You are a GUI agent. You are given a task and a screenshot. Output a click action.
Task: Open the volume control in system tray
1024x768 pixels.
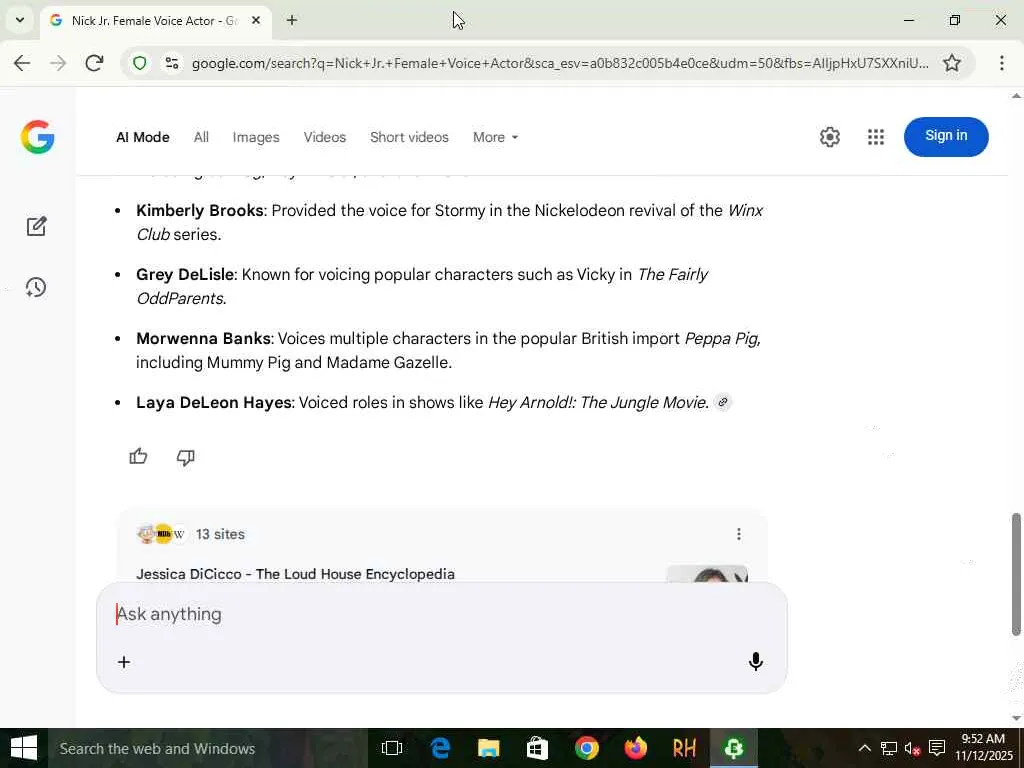click(912, 748)
